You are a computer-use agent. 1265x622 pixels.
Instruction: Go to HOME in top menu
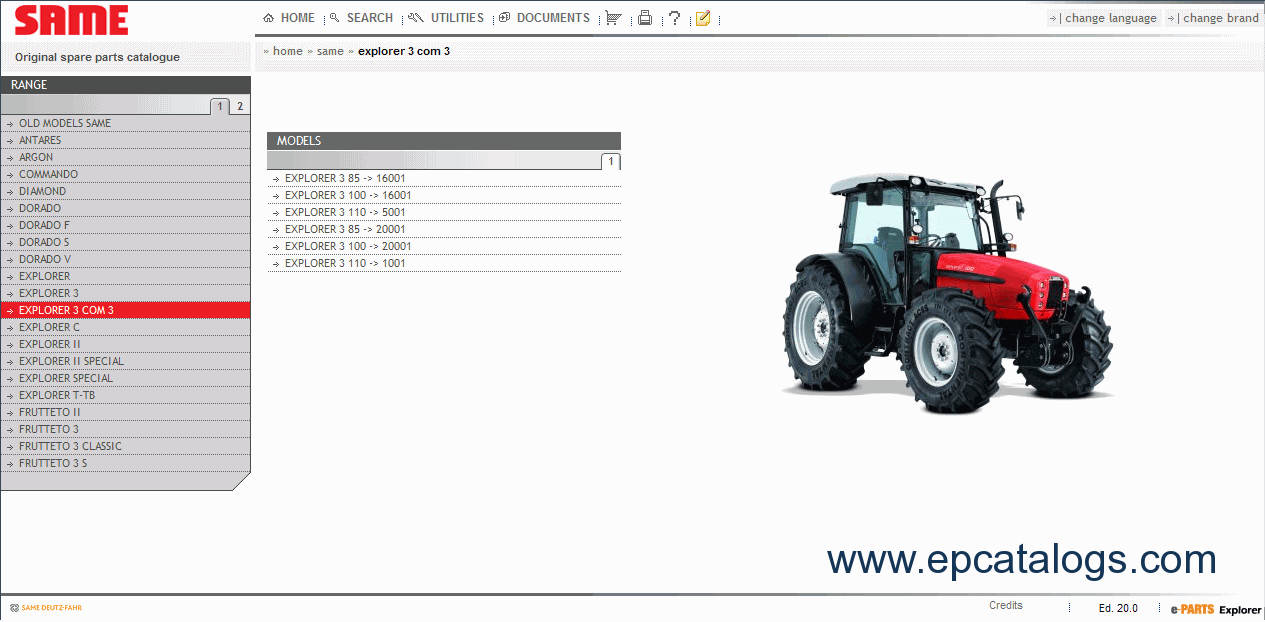pos(289,18)
